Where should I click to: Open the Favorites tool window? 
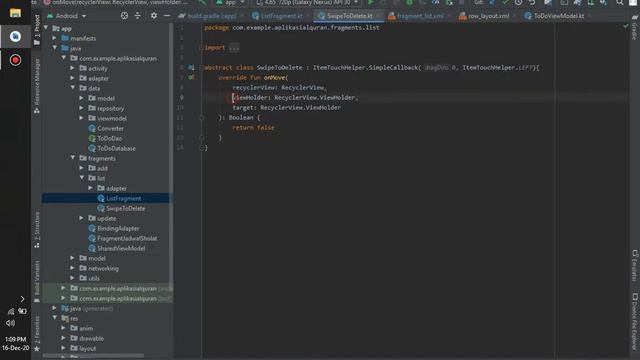pyautogui.click(x=37, y=333)
